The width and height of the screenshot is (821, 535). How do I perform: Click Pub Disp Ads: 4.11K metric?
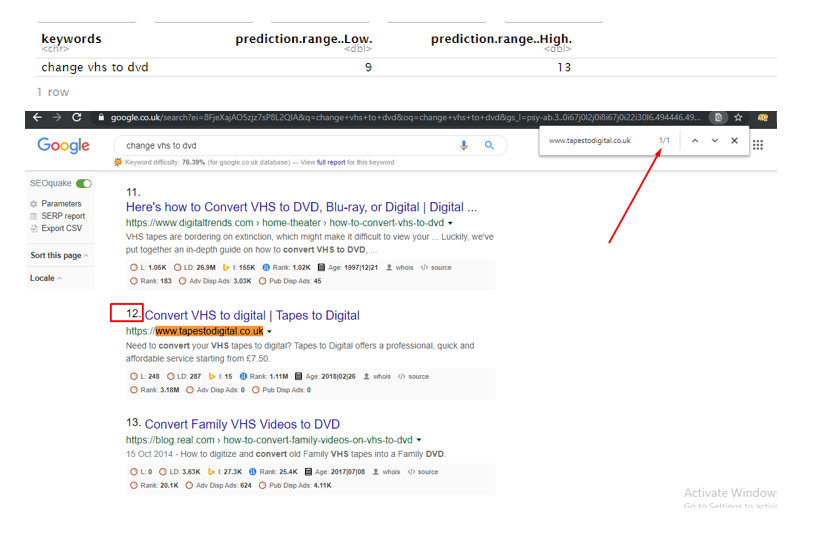coord(295,485)
